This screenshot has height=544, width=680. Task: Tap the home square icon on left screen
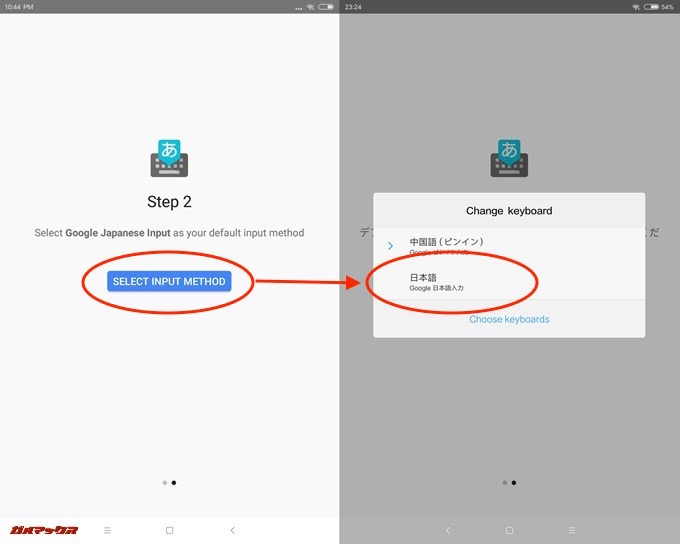[x=170, y=530]
